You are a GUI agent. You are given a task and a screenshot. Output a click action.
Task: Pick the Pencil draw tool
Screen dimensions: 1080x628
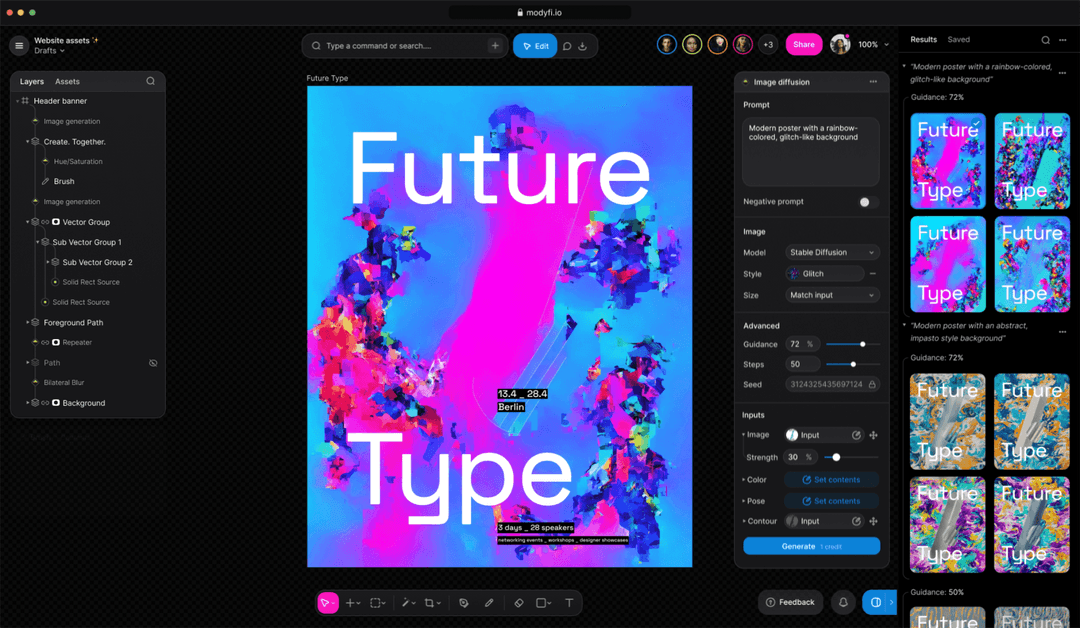point(489,603)
